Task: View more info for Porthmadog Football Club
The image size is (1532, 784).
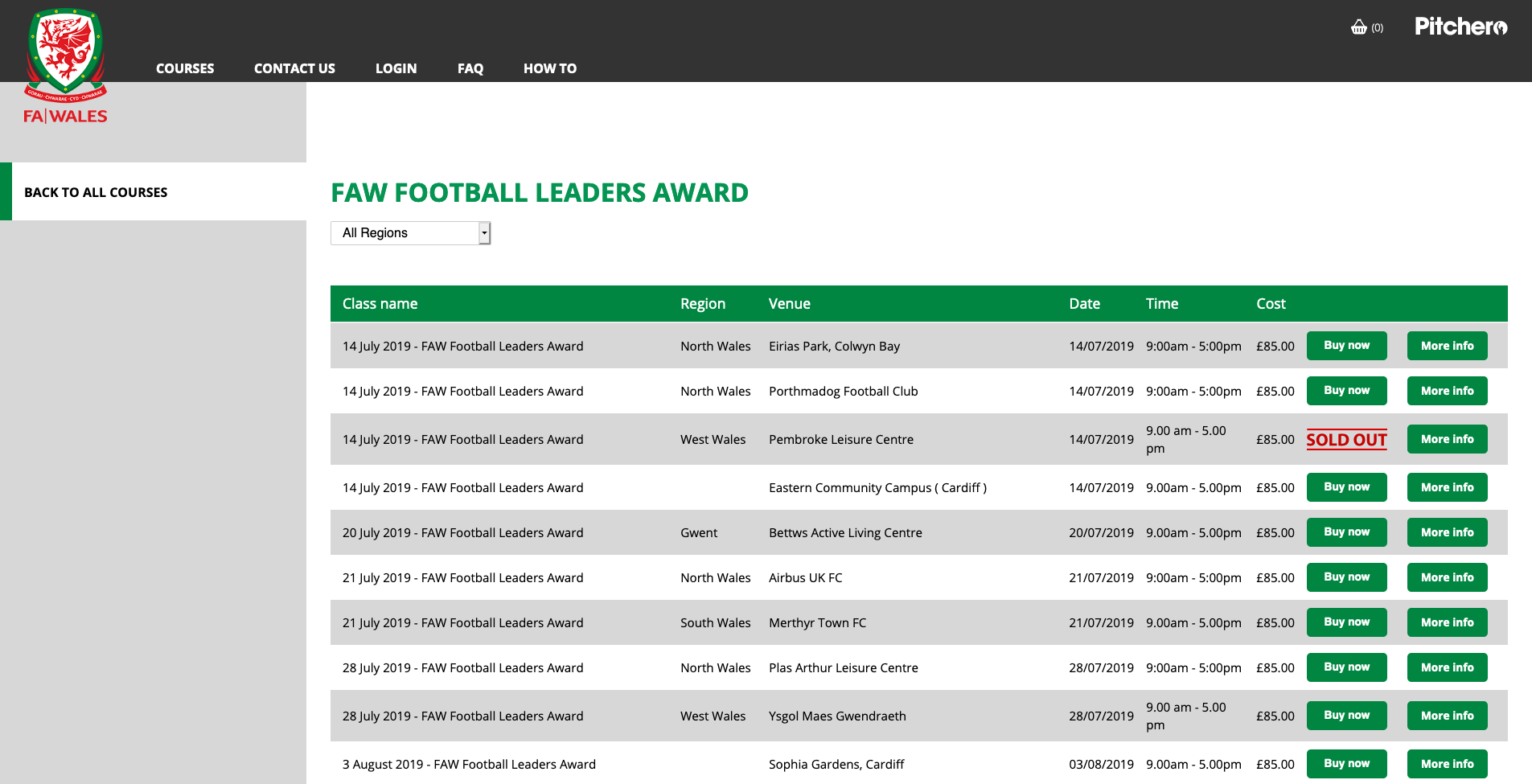Action: point(1447,391)
